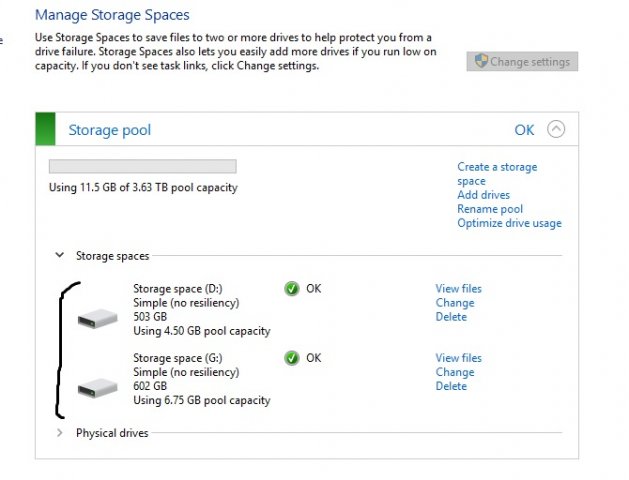View files on Storage space (G:)

tap(458, 358)
